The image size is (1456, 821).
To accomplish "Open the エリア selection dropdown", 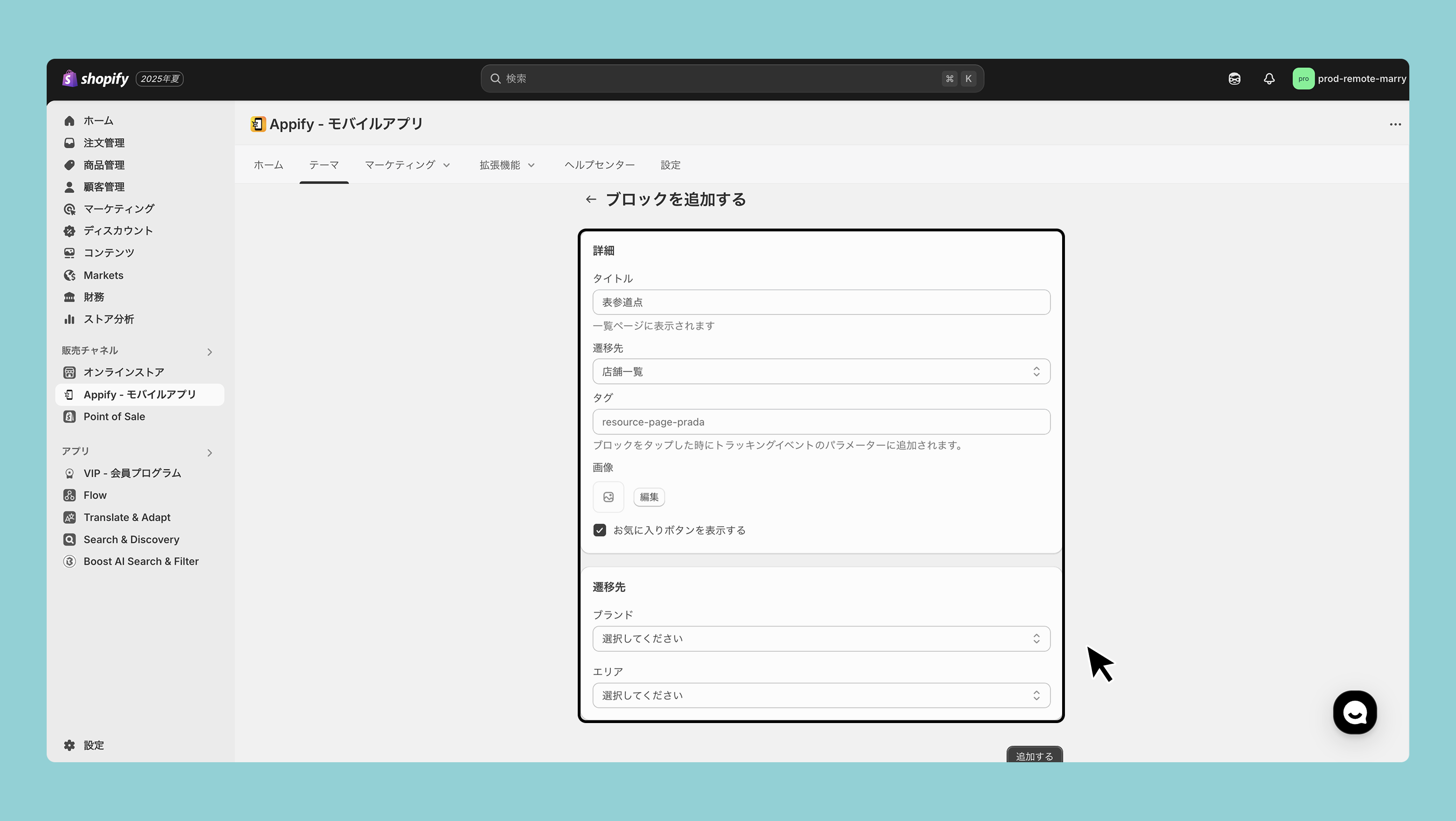I will (x=821, y=696).
